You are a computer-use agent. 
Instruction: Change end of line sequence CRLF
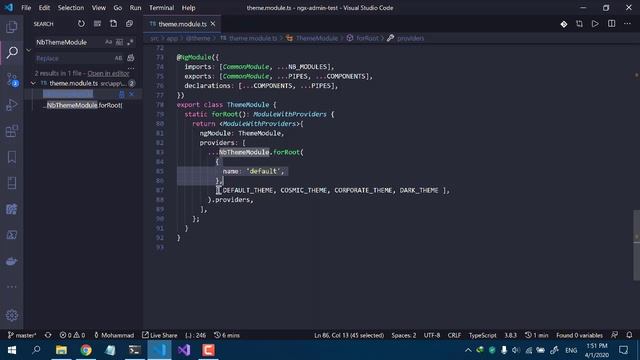click(x=454, y=335)
